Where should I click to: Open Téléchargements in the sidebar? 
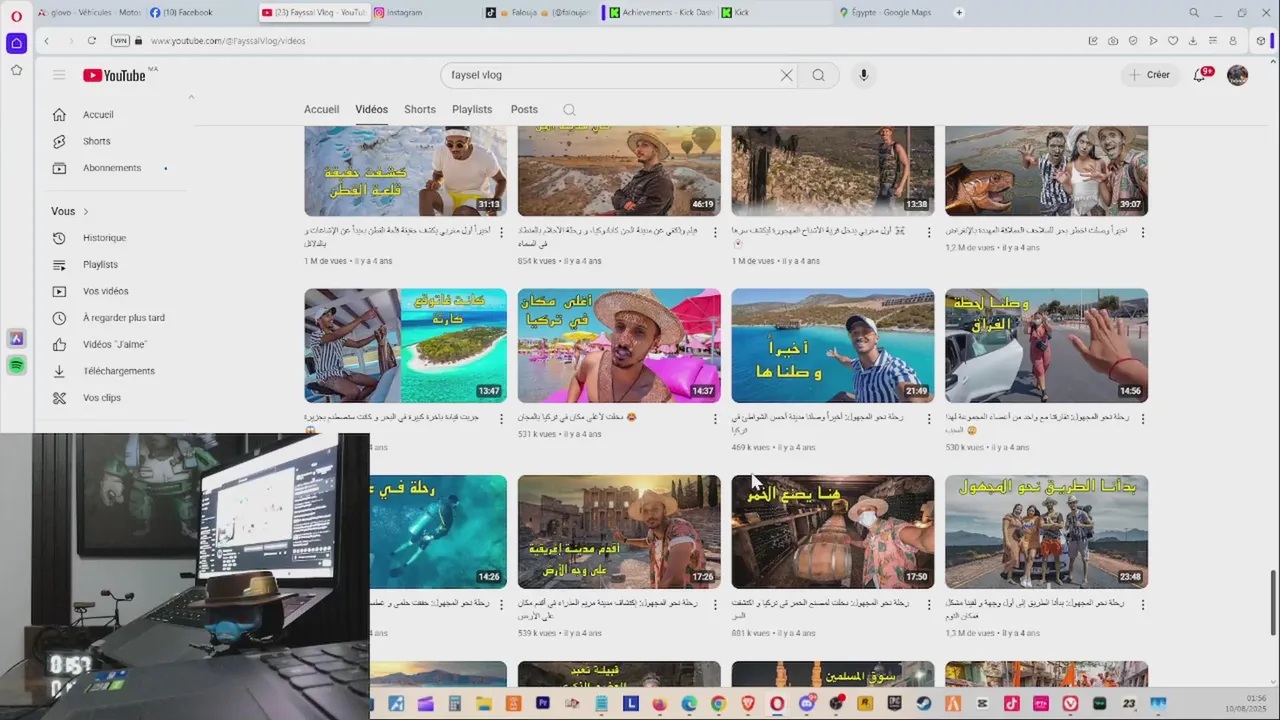118,371
